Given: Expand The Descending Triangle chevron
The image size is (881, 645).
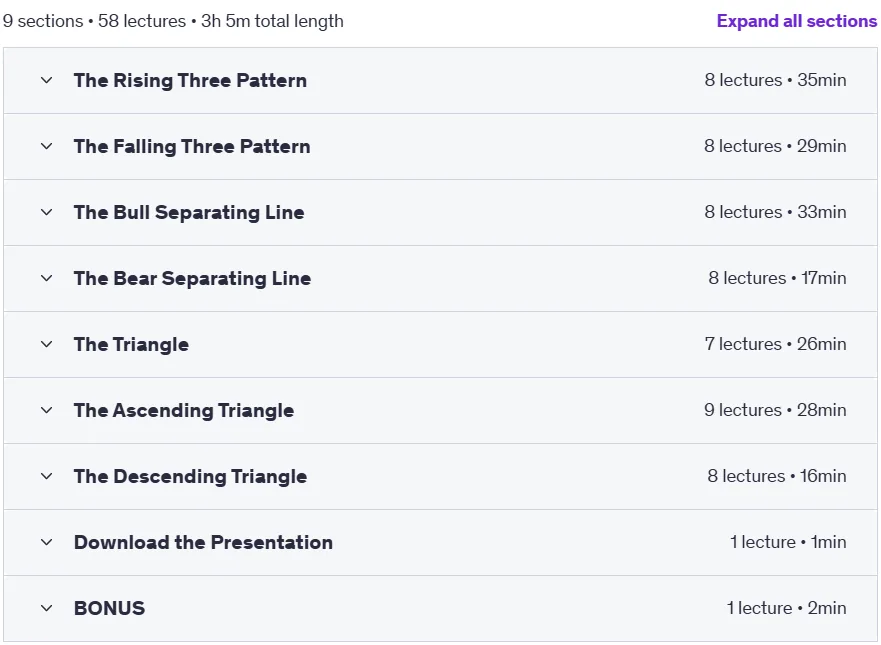Looking at the screenshot, I should point(47,476).
